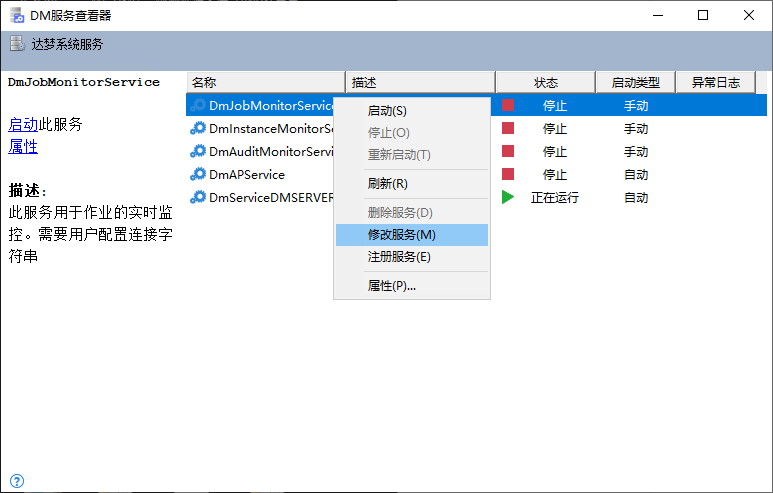The image size is (773, 493).
Task: Click the help question mark icon
Action: pyautogui.click(x=16, y=481)
